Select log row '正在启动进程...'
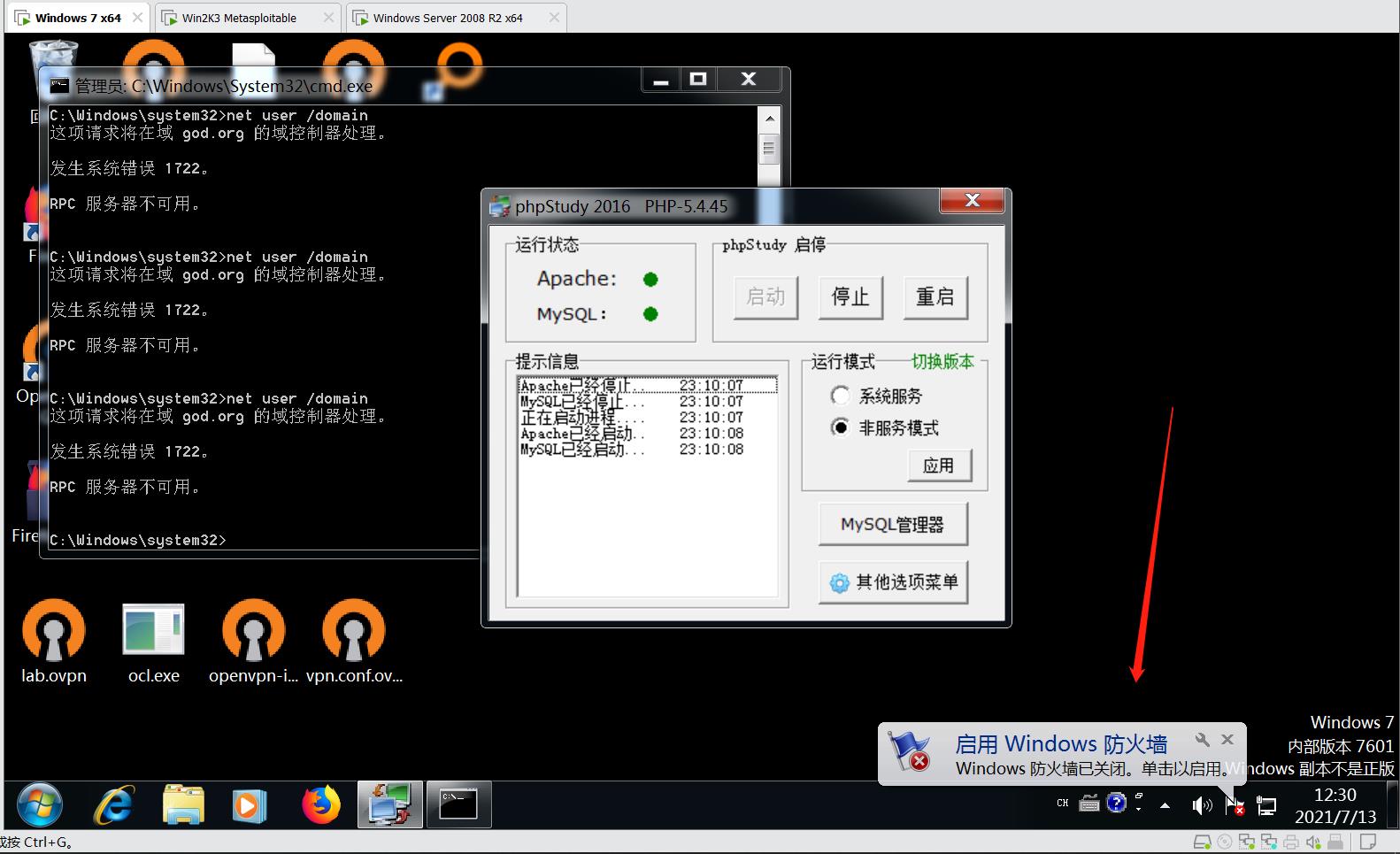Viewport: 1400px width, 854px height. [648, 417]
